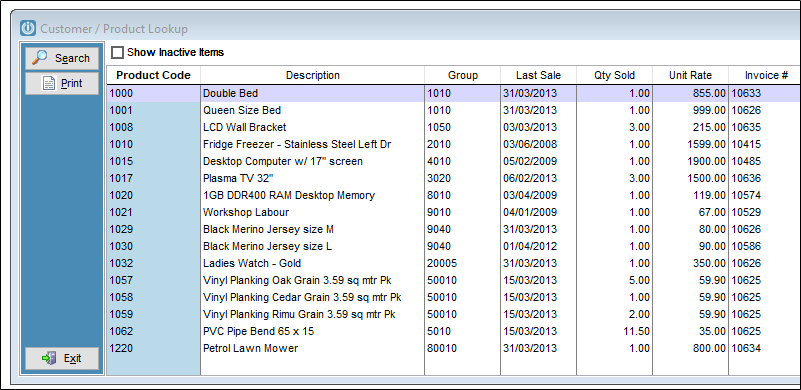Sort by Product Code column header
Screen dimensions: 801x390
[153, 75]
